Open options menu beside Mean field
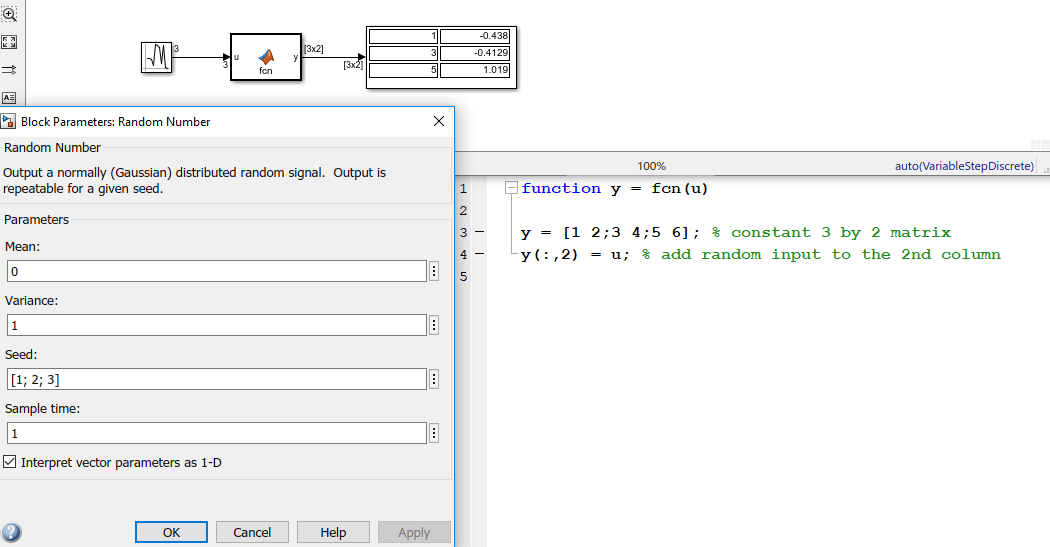 (x=434, y=271)
